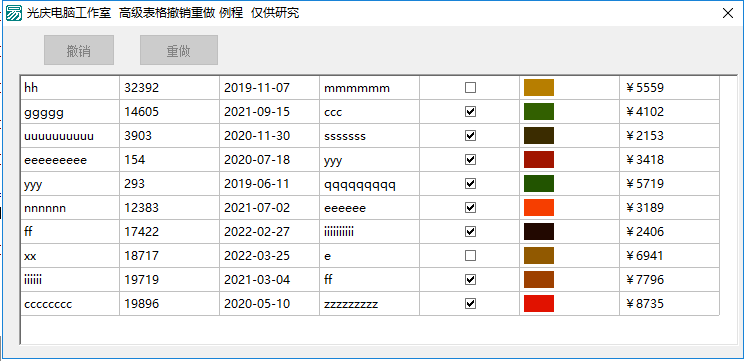Select the number cell 18717
The width and height of the screenshot is (746, 361).
(x=169, y=256)
